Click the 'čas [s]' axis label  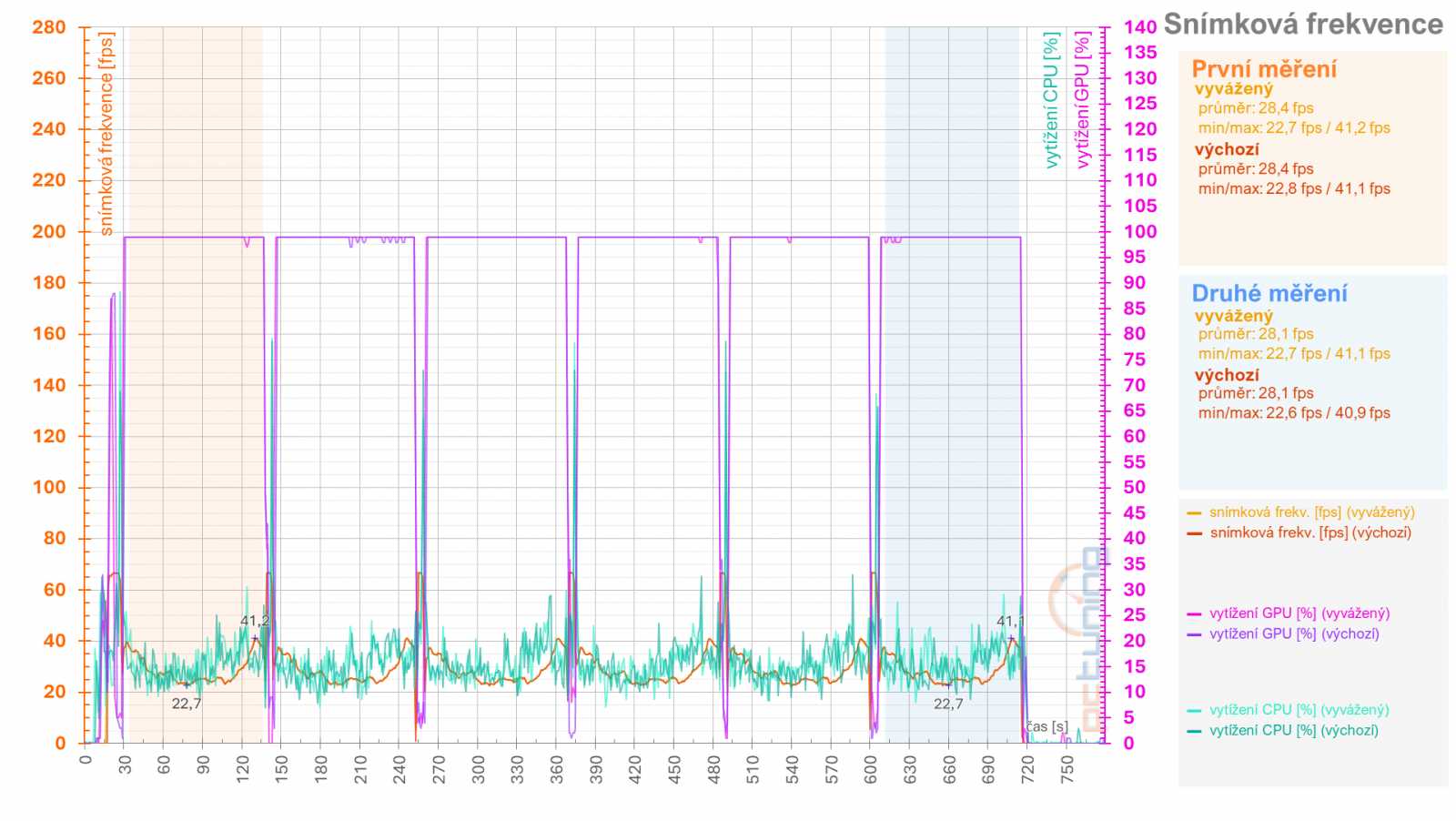(1047, 726)
